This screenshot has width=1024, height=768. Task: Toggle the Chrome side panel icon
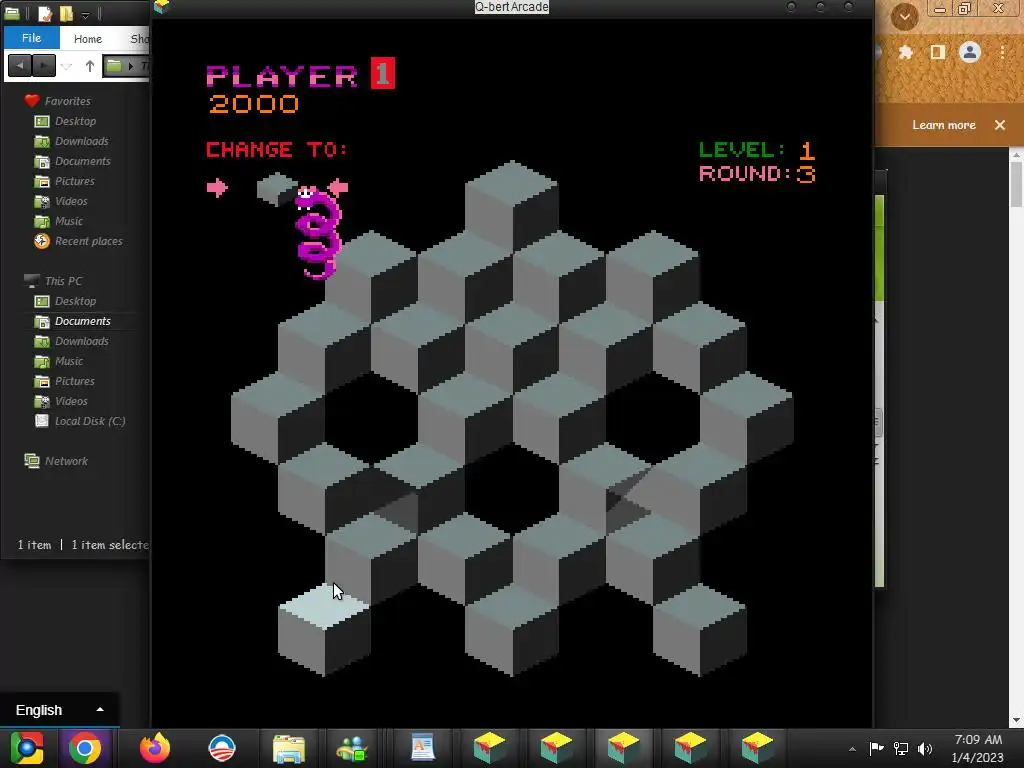tap(938, 52)
